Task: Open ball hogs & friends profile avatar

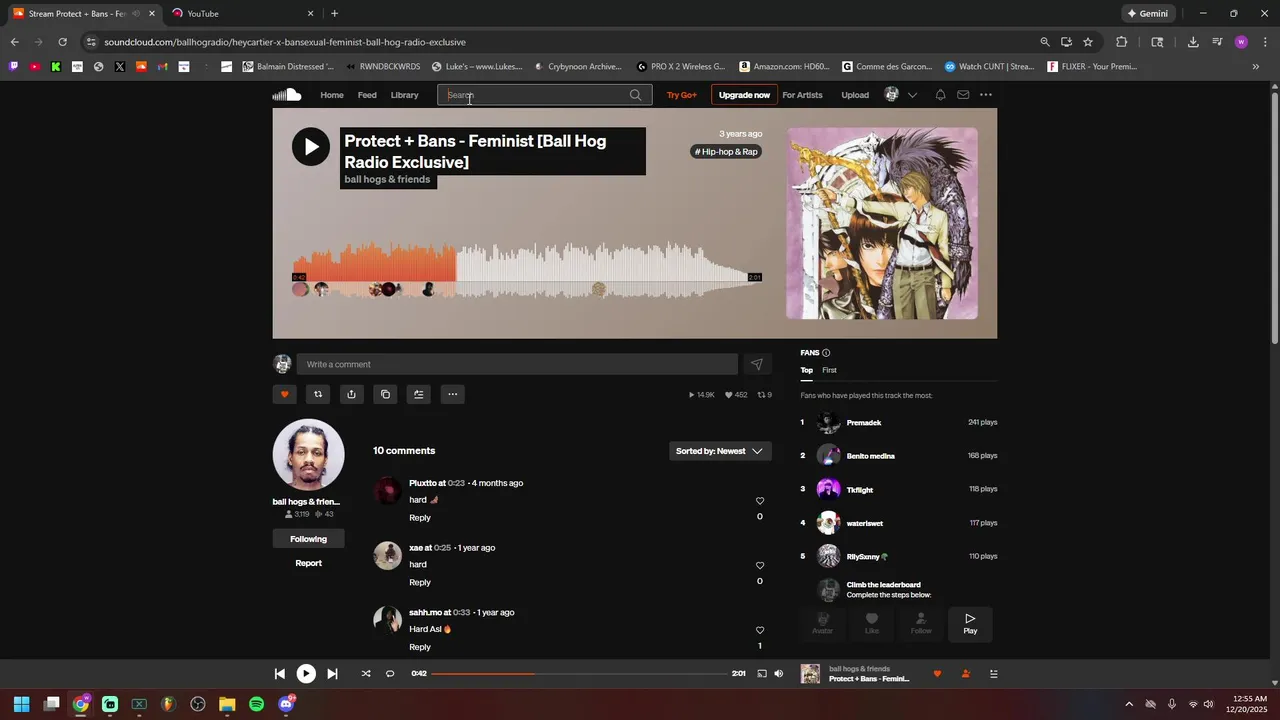Action: coord(308,454)
